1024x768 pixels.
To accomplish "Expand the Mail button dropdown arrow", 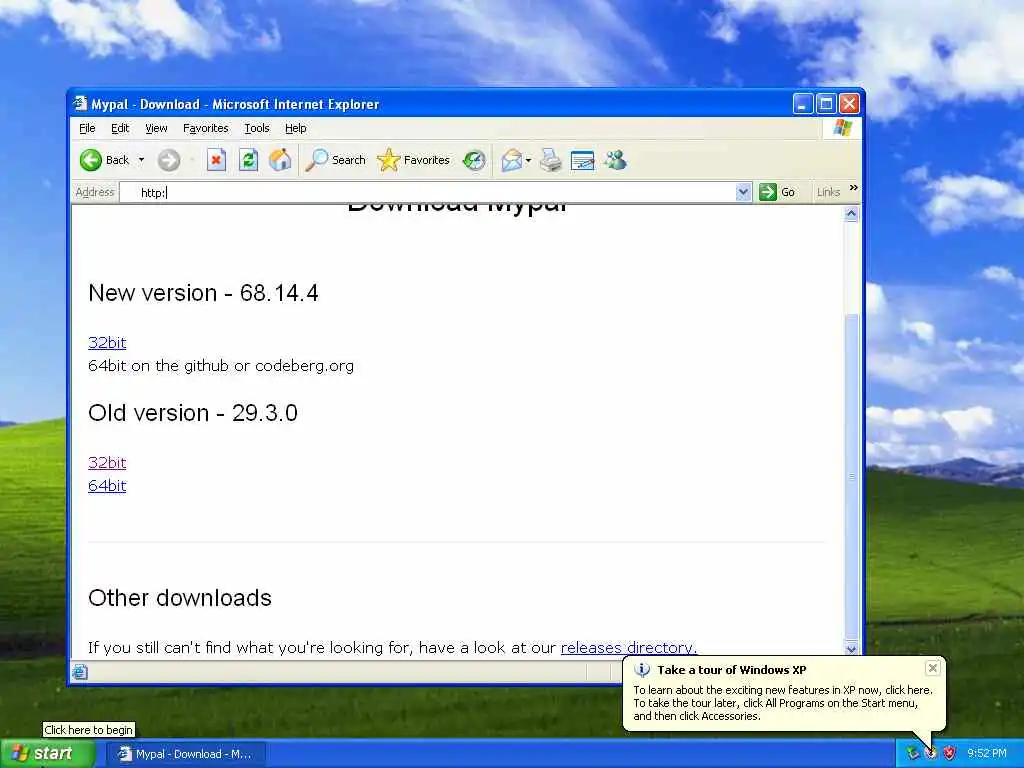I will (528, 160).
